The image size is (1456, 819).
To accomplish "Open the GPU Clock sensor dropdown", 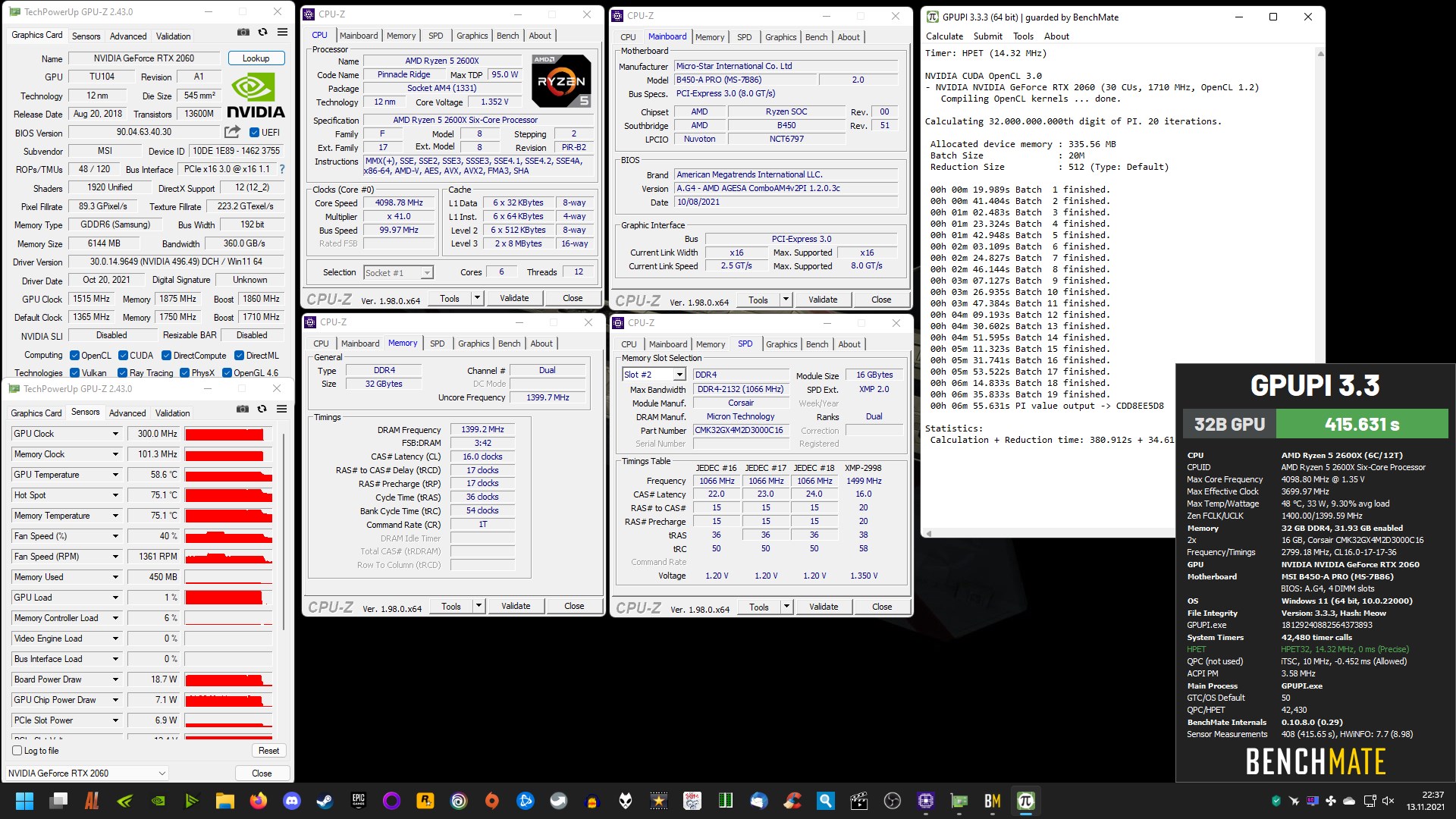I will point(115,434).
